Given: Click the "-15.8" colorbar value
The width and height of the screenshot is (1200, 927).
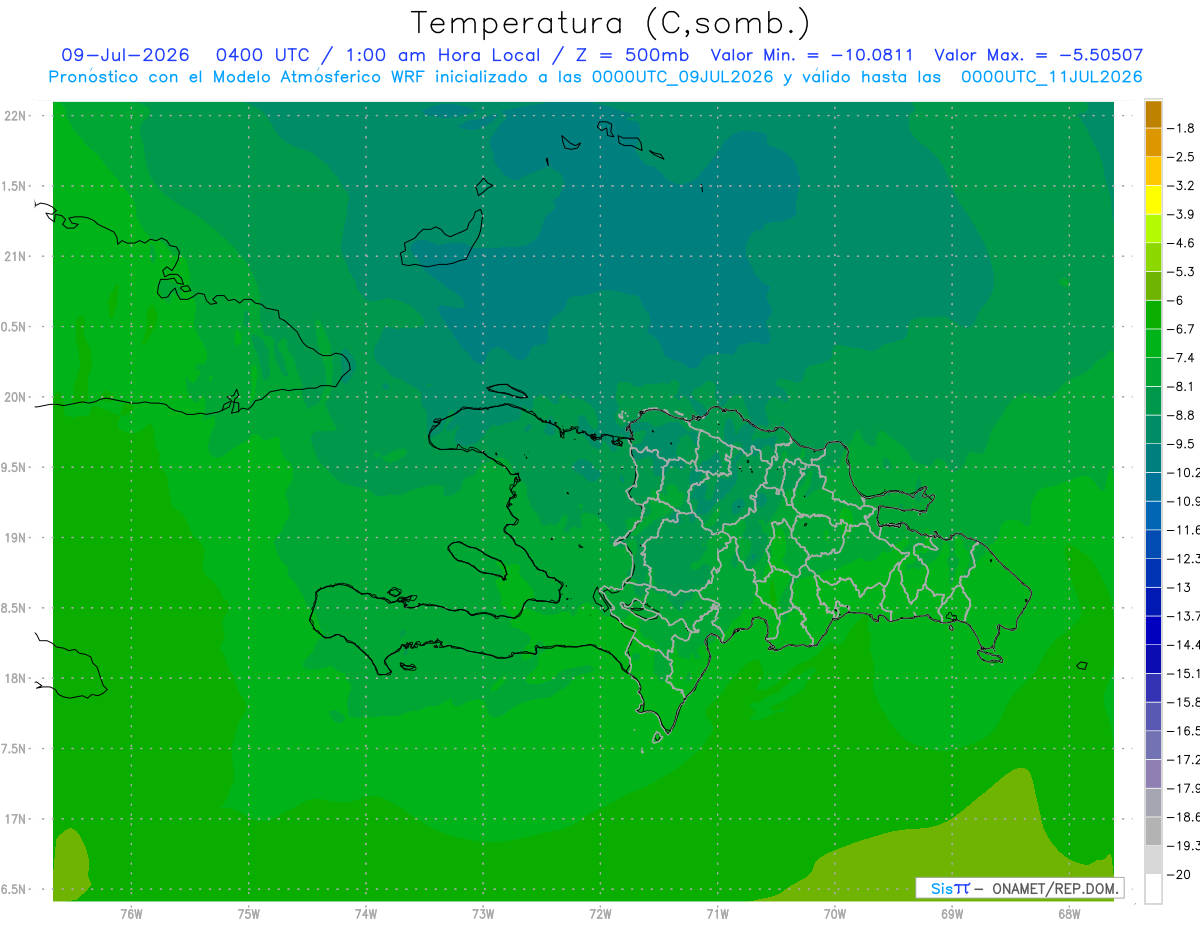Looking at the screenshot, I should tap(1184, 701).
